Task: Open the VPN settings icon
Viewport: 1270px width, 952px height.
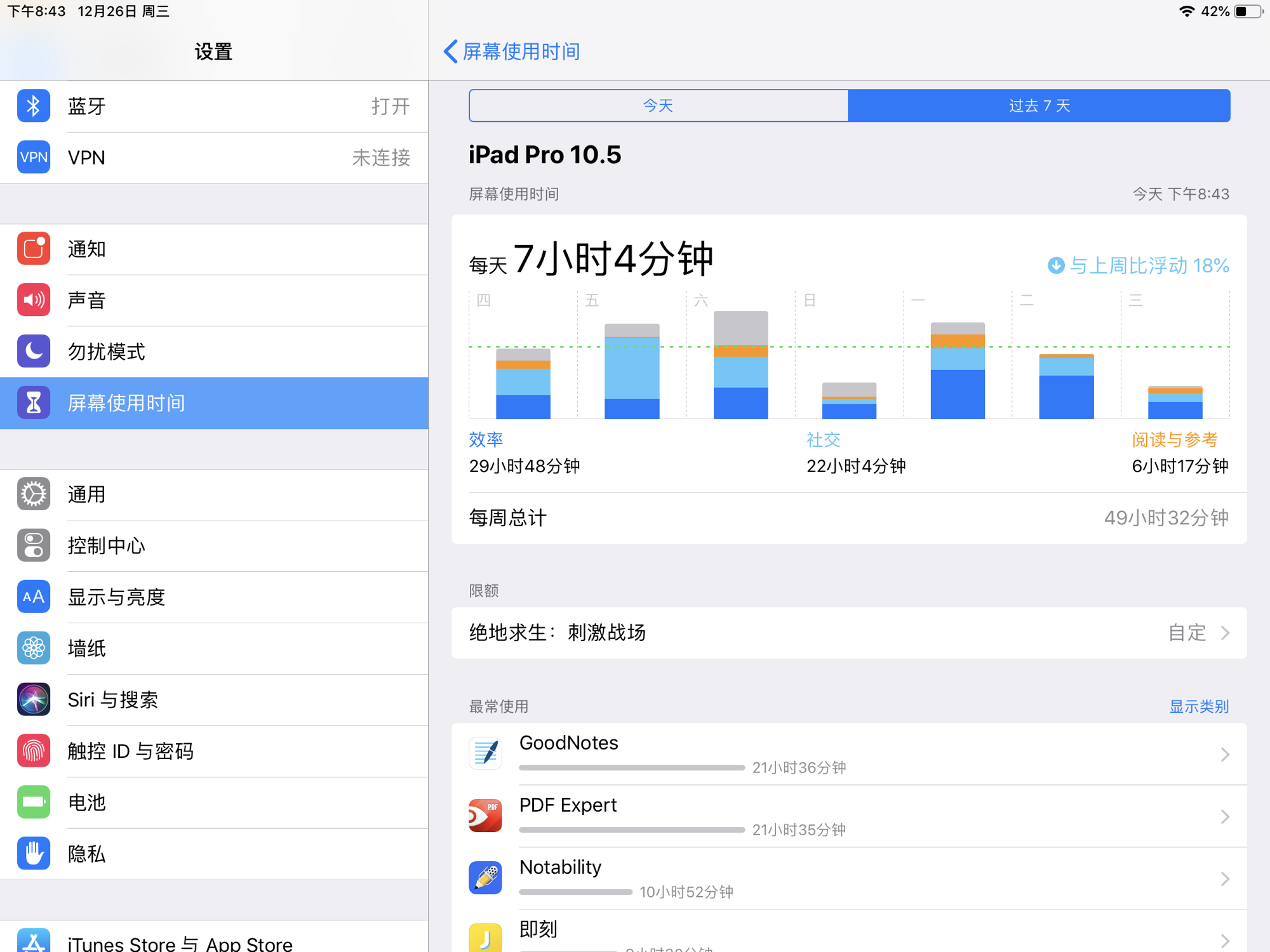Action: tap(34, 157)
